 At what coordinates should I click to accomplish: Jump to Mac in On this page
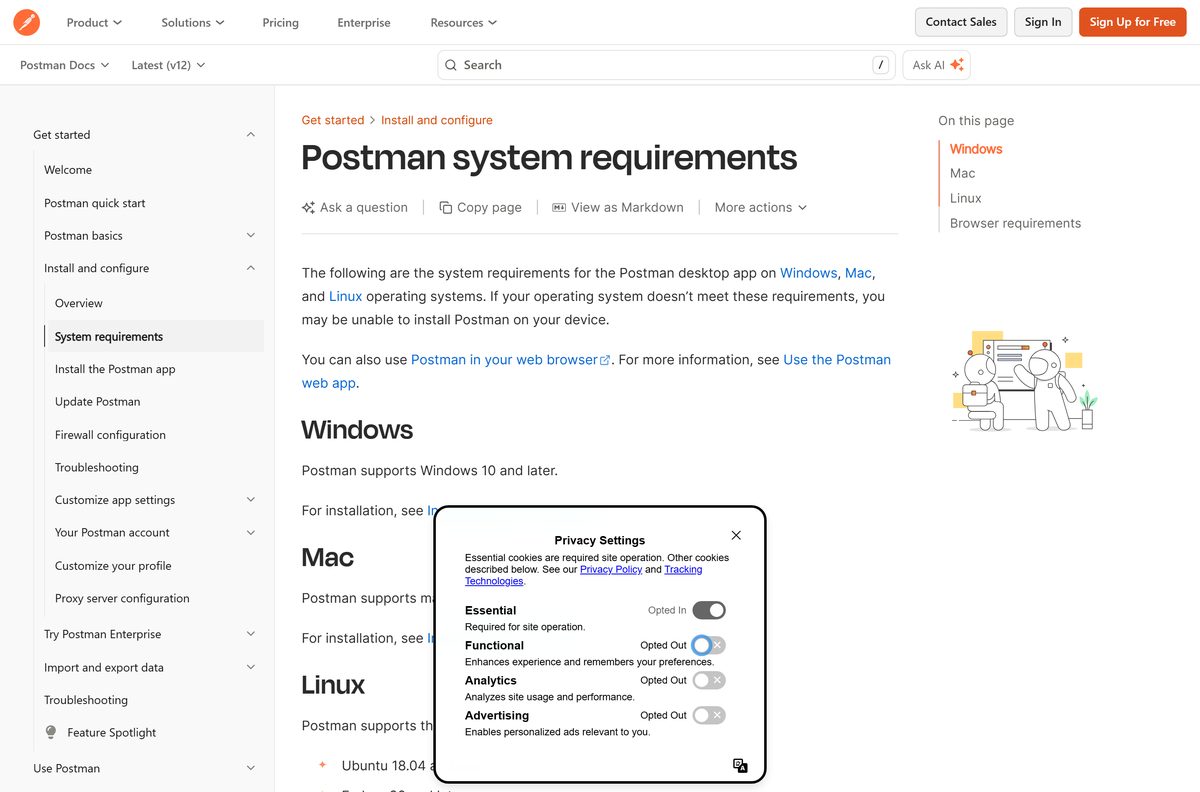tap(962, 173)
